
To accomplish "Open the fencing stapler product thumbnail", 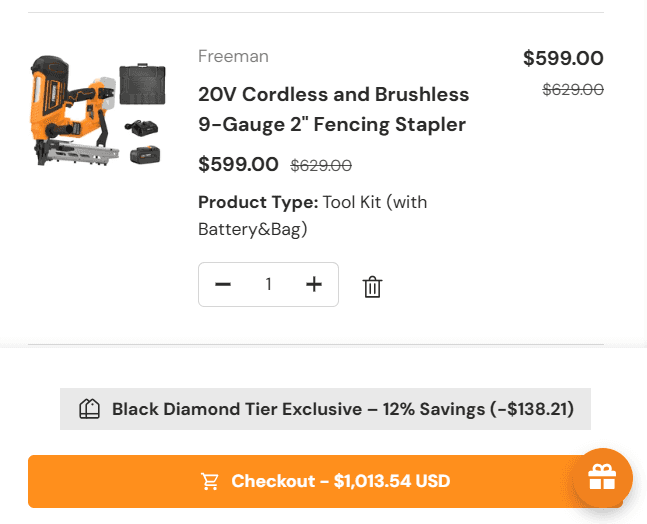I will [97, 111].
